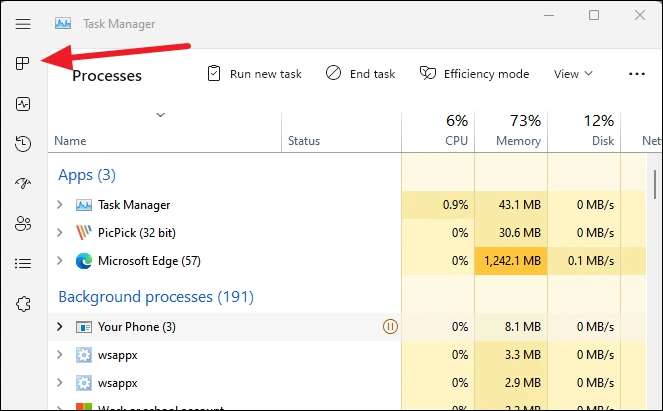Click the Task Manager row icon

(x=84, y=205)
